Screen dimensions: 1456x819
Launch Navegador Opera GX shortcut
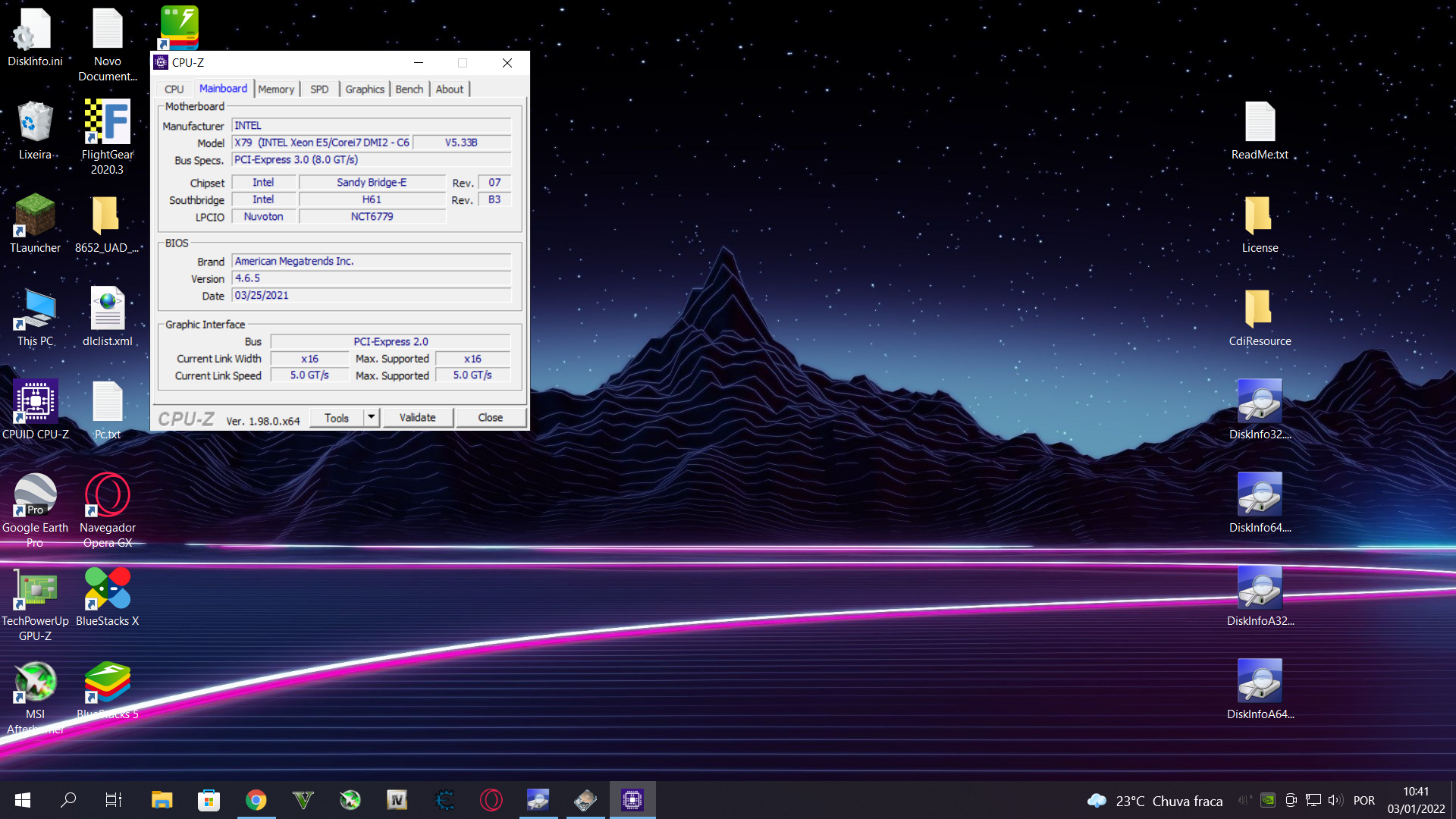pos(108,510)
